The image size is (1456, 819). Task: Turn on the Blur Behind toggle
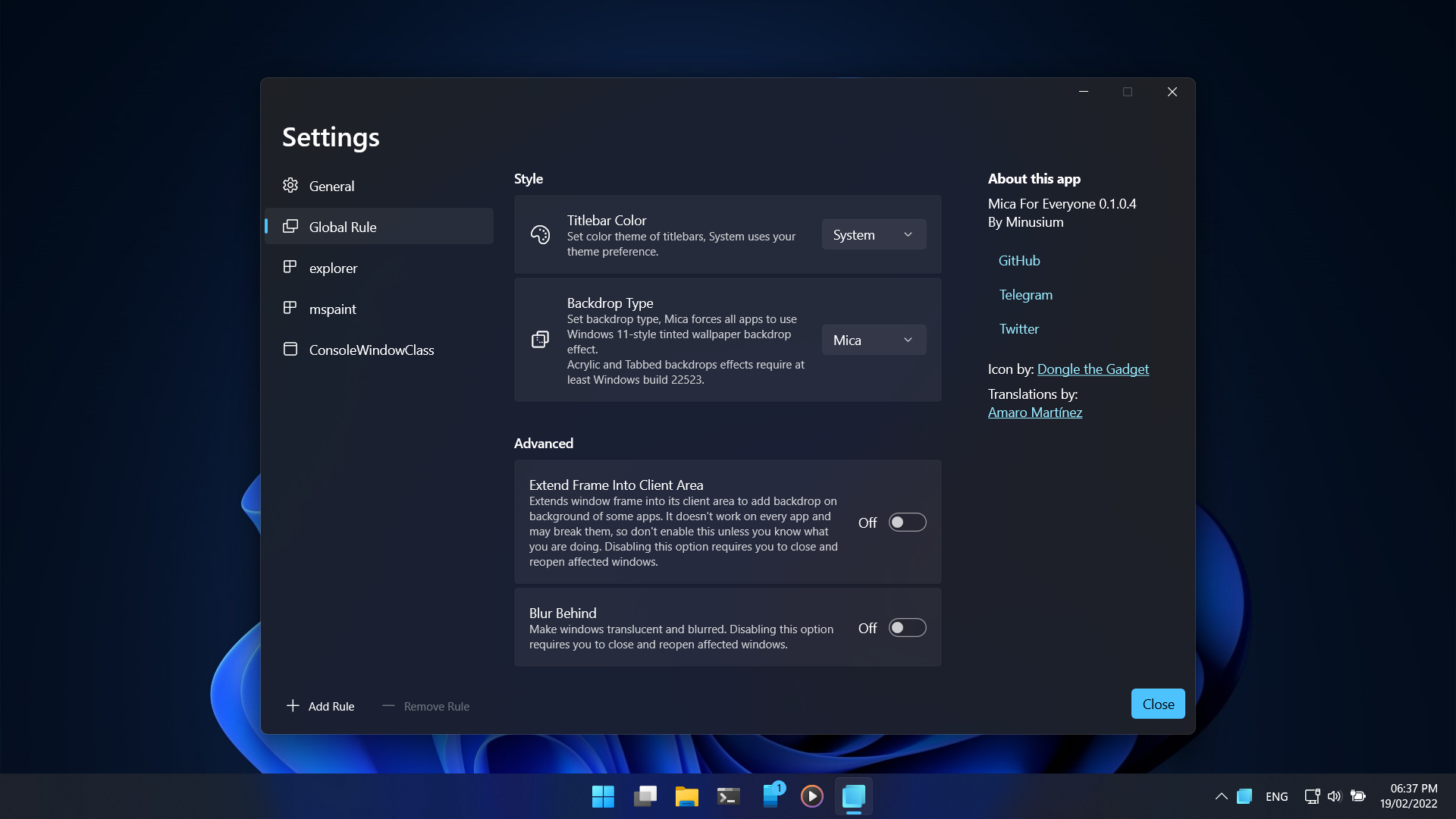[907, 628]
